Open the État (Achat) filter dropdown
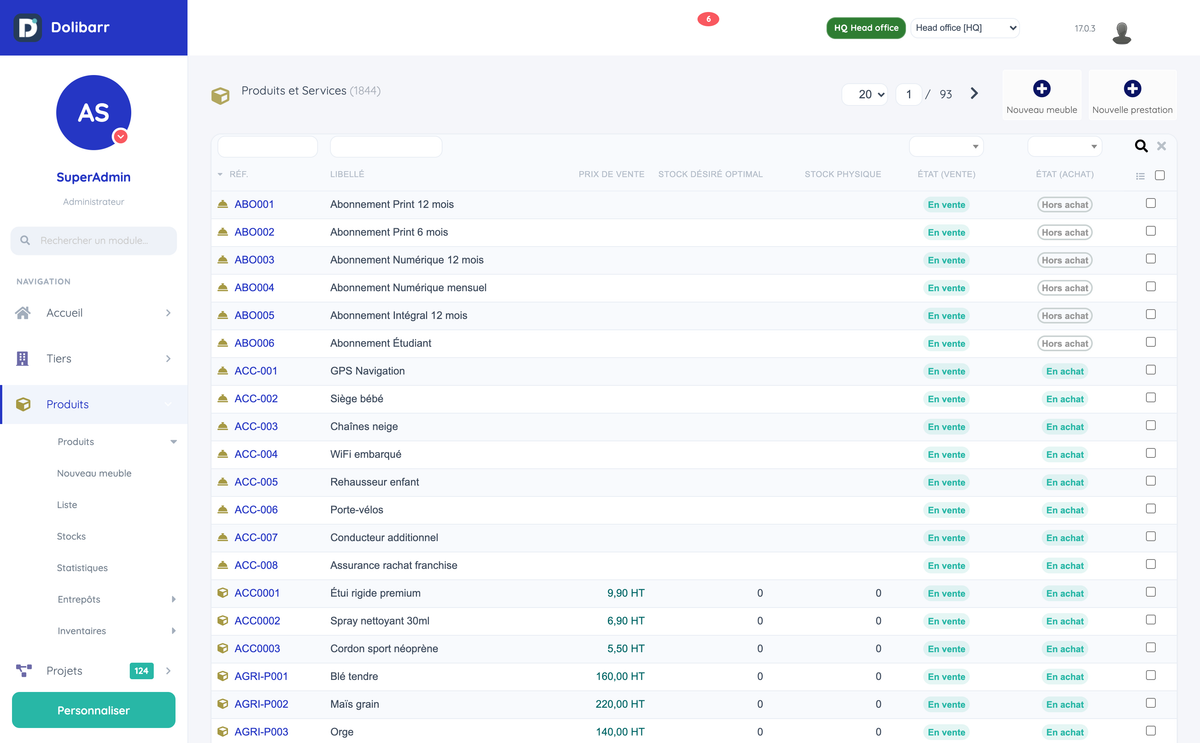This screenshot has height=743, width=1200. click(x=1064, y=147)
